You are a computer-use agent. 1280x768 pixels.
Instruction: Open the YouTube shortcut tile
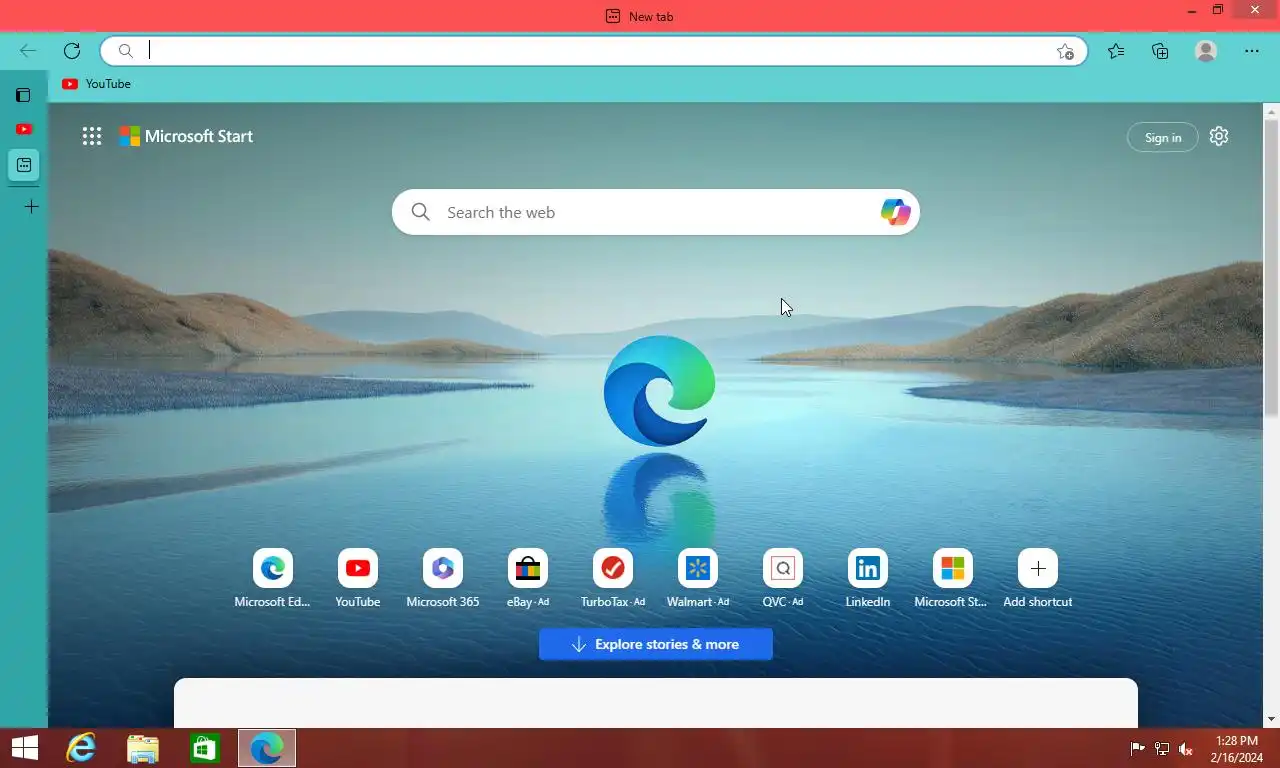pyautogui.click(x=358, y=579)
